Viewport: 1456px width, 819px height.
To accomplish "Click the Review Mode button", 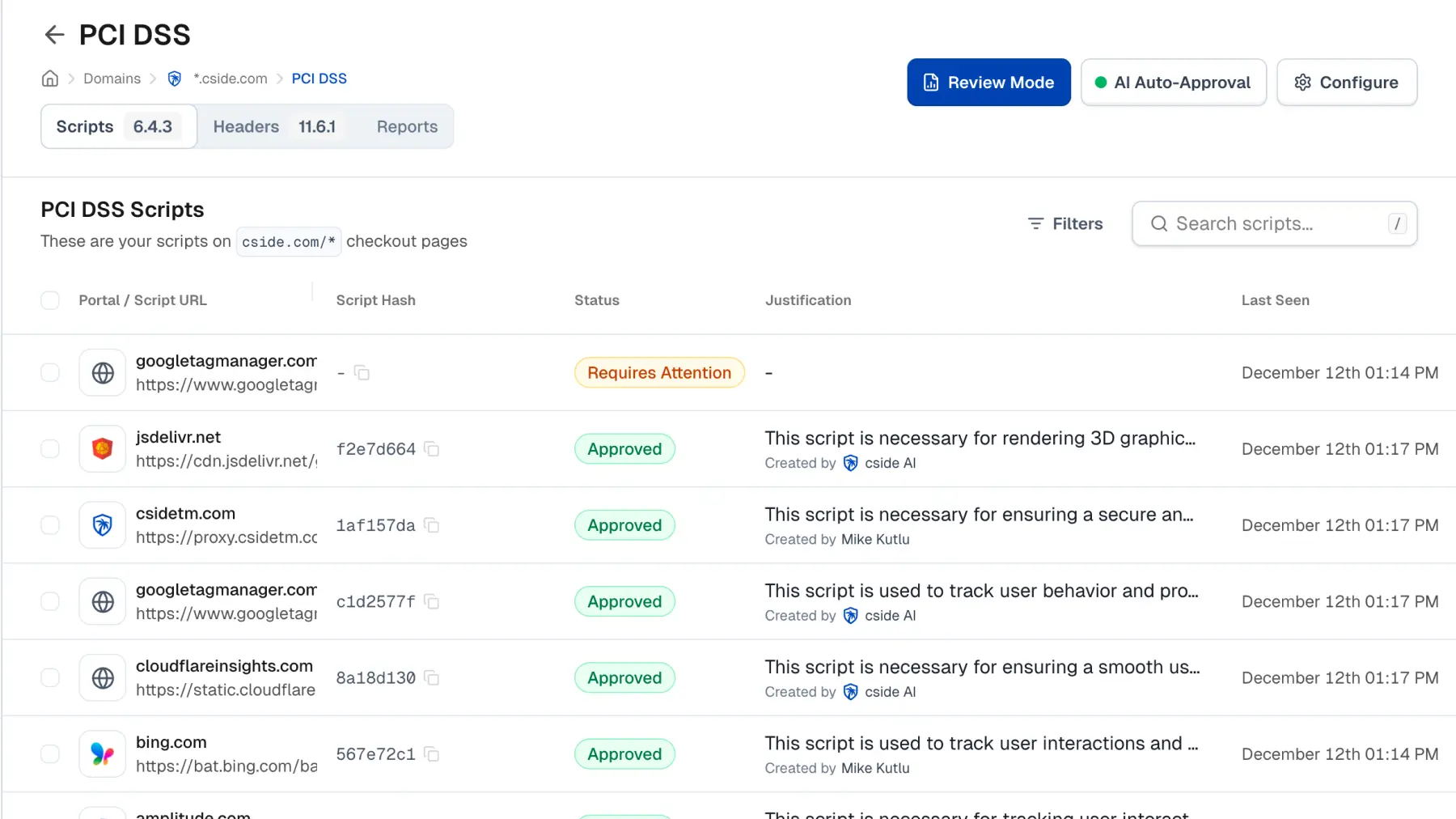I will 988,82.
